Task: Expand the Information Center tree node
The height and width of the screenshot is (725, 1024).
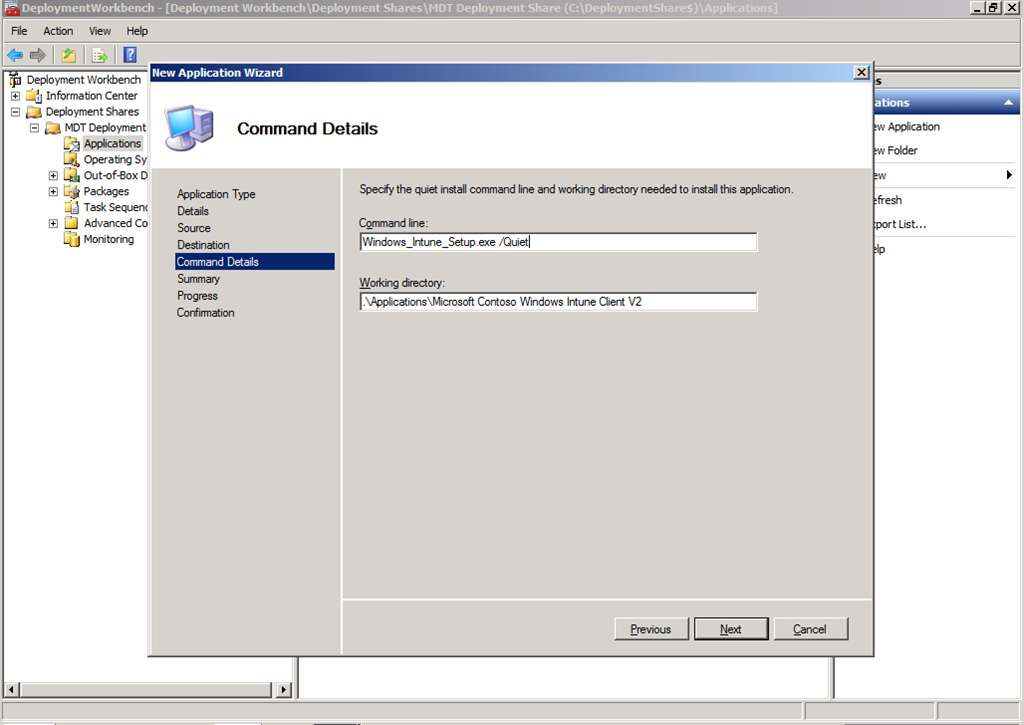Action: [15, 96]
